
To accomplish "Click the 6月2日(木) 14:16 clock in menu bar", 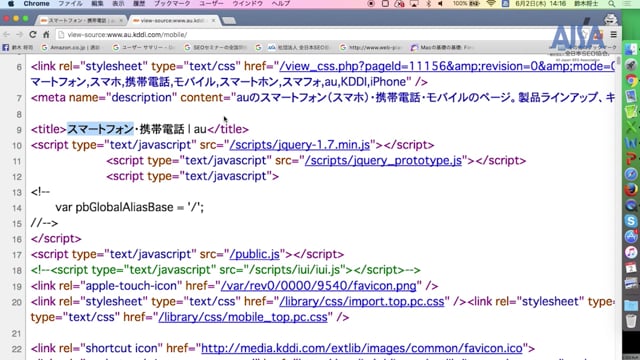I will tap(540, 4).
